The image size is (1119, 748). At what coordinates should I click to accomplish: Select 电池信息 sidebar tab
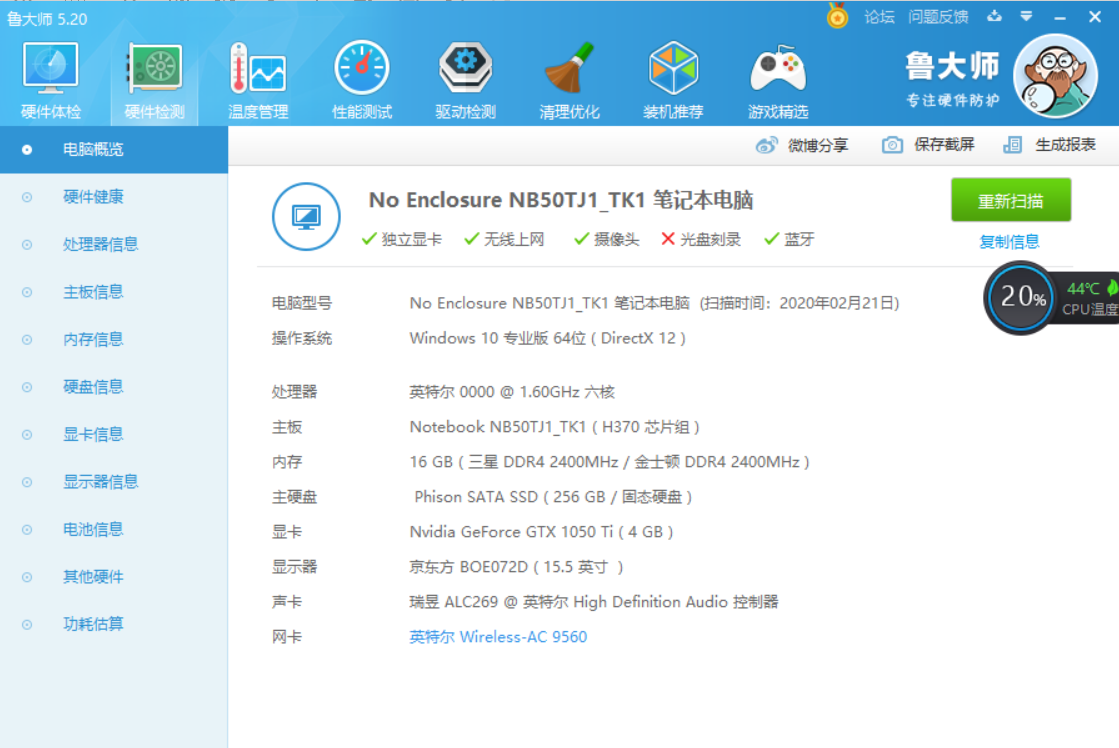tap(114, 530)
